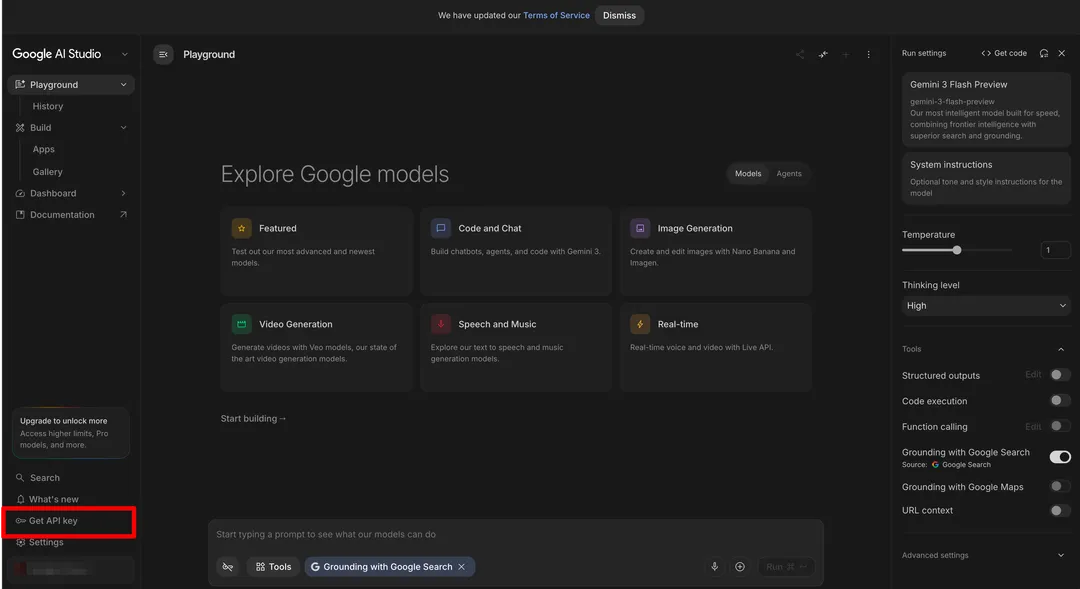1080x589 pixels.
Task: Switch to the Models tab
Action: [x=748, y=174]
